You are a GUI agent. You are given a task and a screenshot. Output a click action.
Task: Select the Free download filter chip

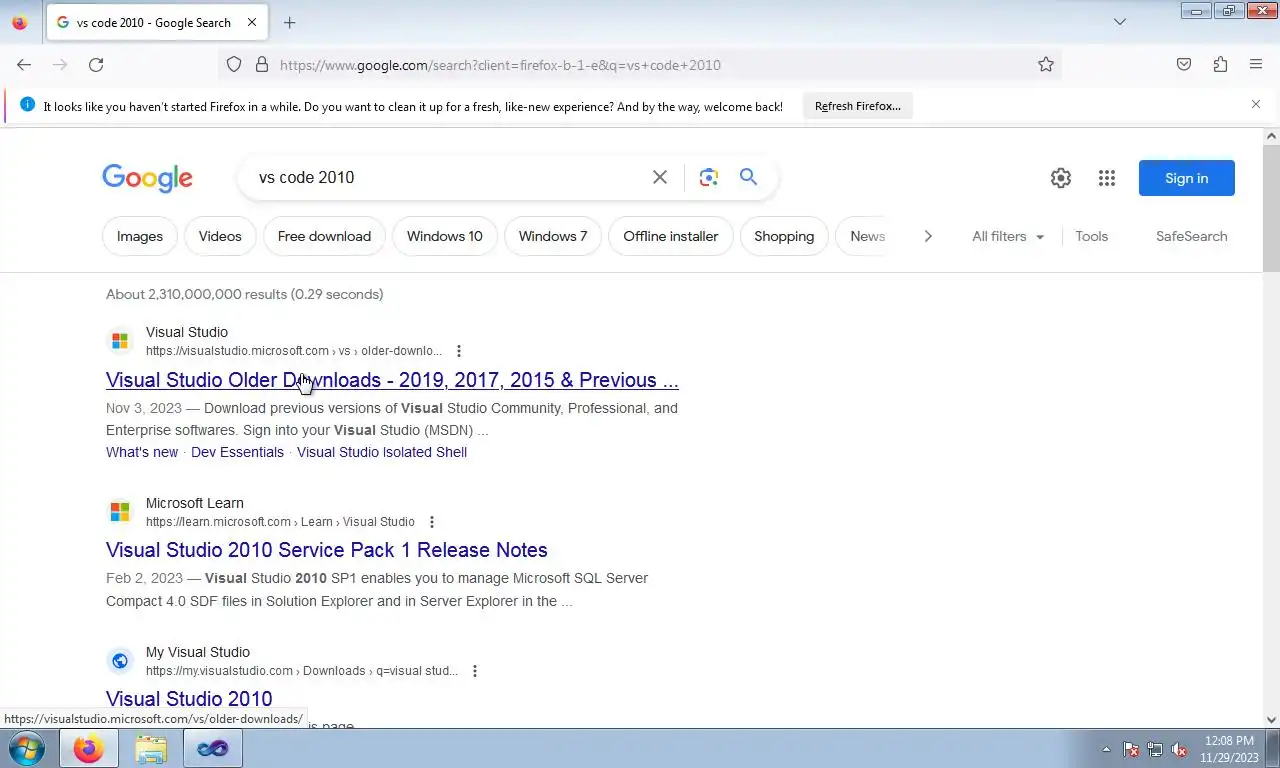pyautogui.click(x=324, y=236)
